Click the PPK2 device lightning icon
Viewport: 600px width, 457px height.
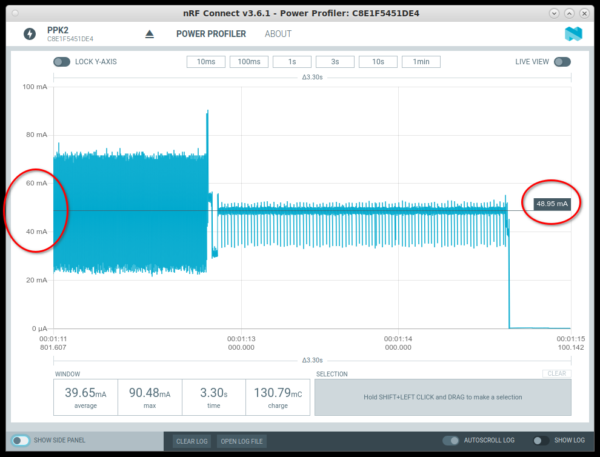27,34
